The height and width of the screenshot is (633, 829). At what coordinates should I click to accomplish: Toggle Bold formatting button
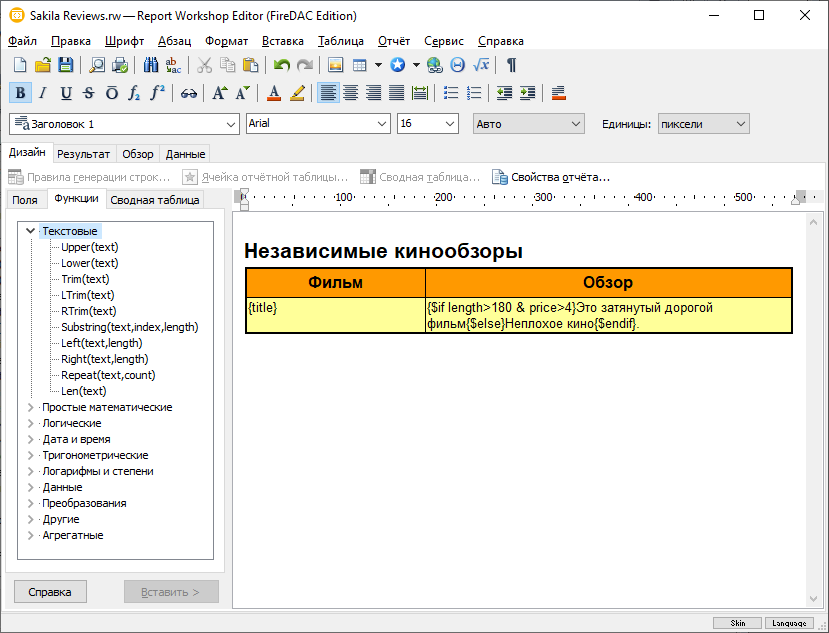point(20,93)
